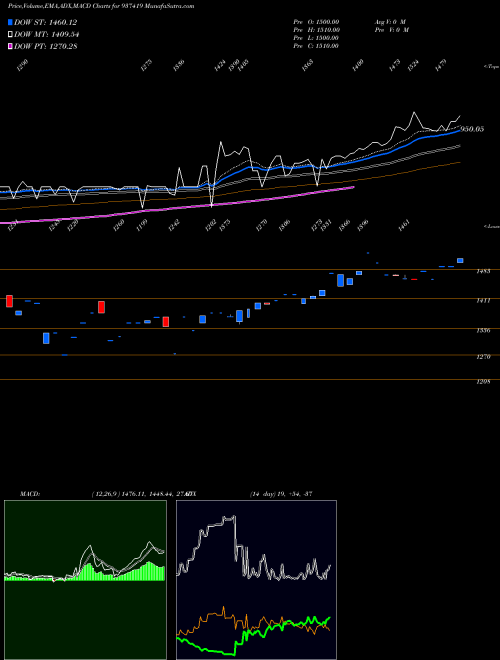Image resolution: width=500 pixels, height=660 pixels.
Task: Click the '(14 day) 19, +34, -37' ADX reading
Action: tap(280, 494)
